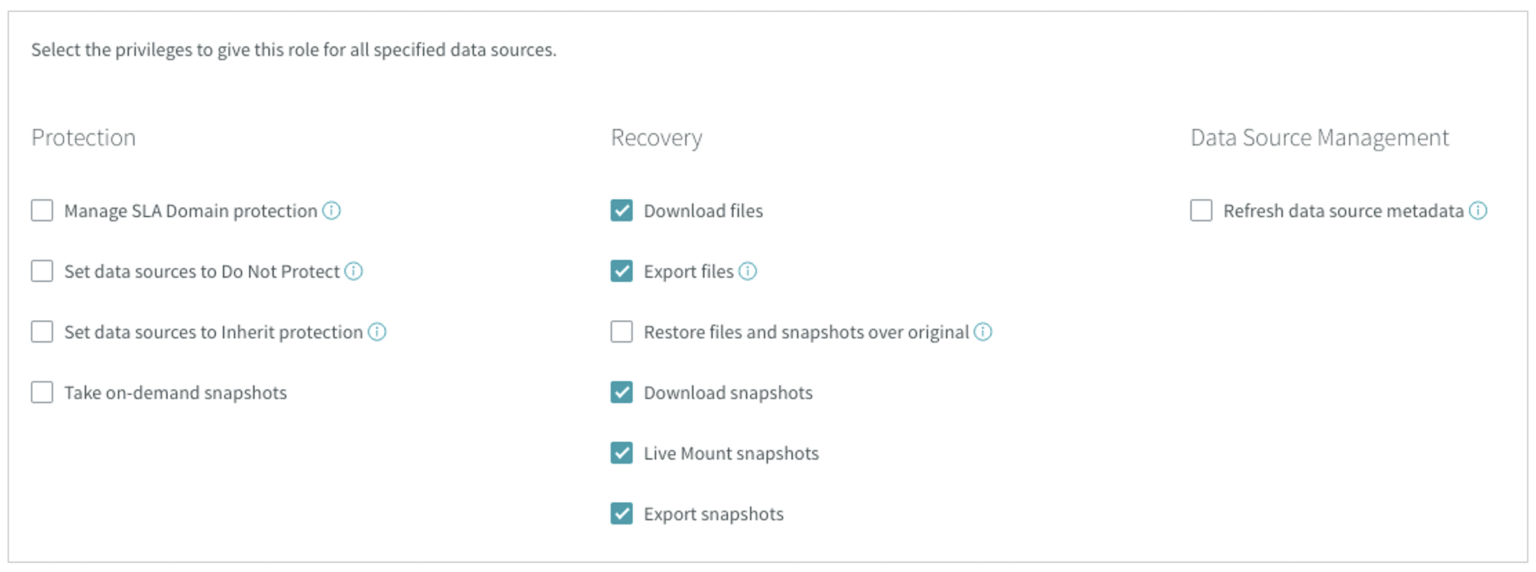
Task: Uncheck Download snapshots privilege
Action: click(622, 393)
